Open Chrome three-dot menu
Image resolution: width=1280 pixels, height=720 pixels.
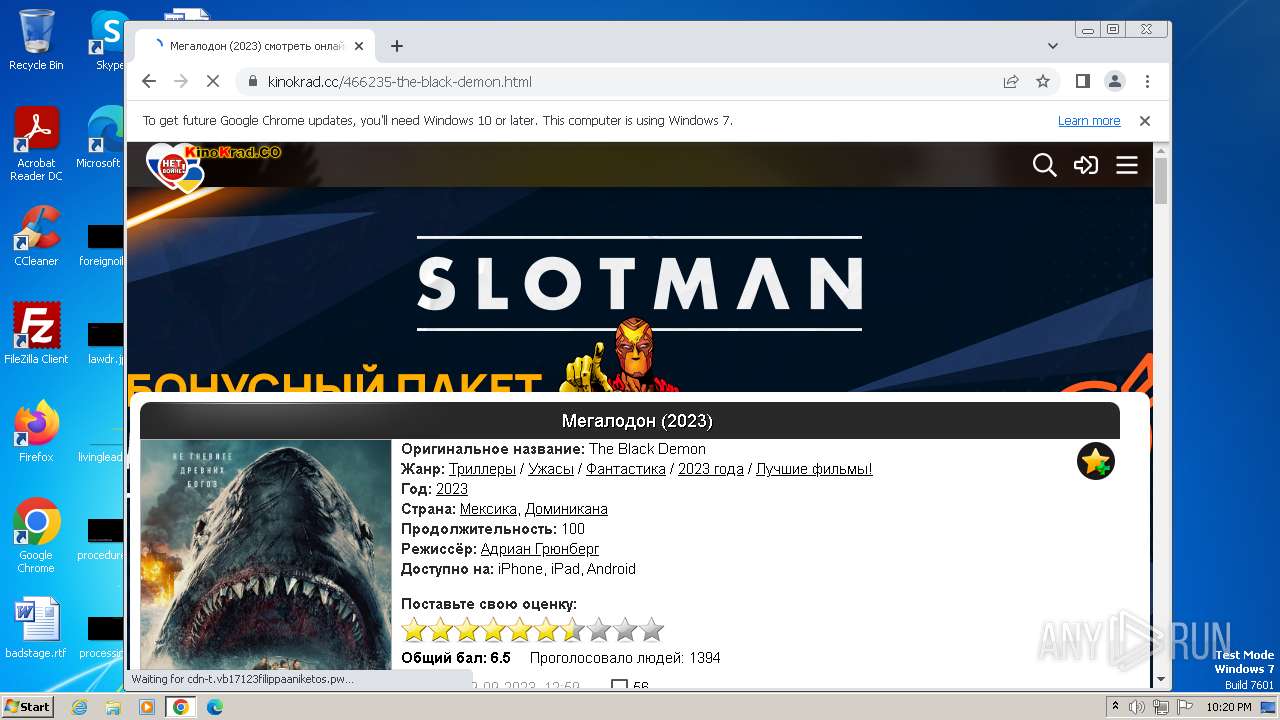[1147, 82]
